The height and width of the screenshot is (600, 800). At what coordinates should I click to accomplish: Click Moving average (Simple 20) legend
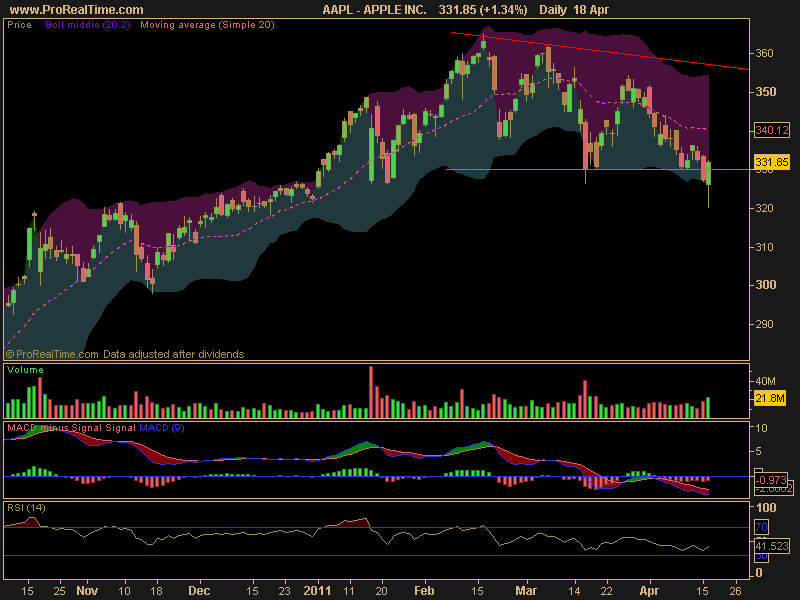pos(207,24)
